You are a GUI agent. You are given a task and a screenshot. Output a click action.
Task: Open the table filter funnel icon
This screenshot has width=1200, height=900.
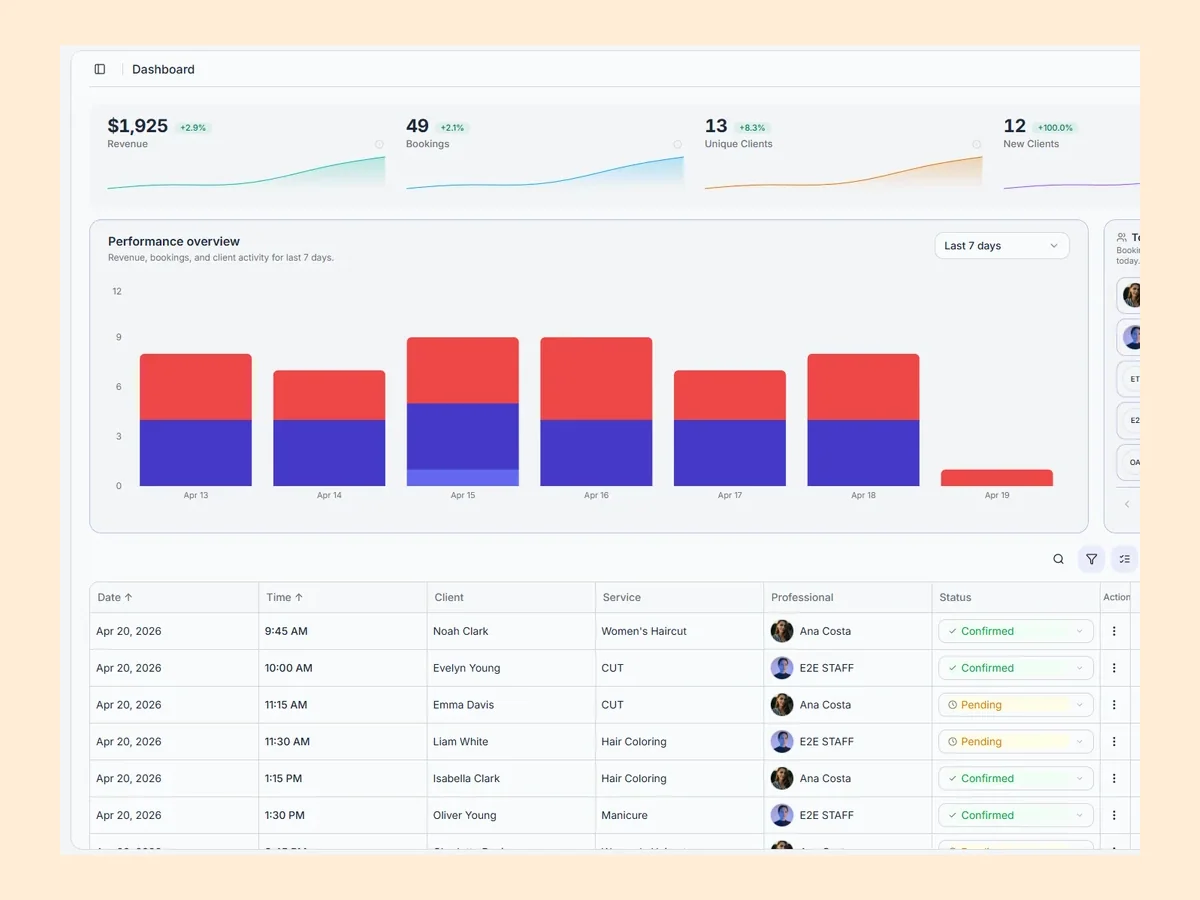(1091, 559)
